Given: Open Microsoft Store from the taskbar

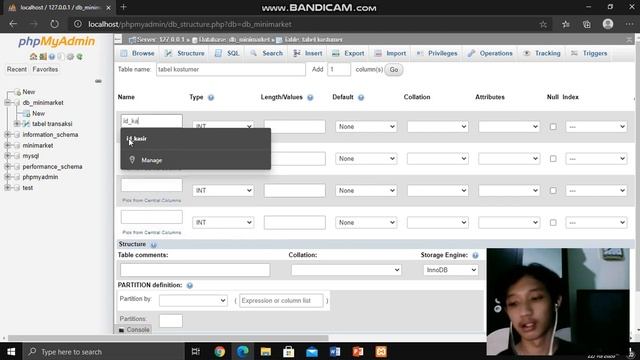Looking at the screenshot, I should click(289, 351).
